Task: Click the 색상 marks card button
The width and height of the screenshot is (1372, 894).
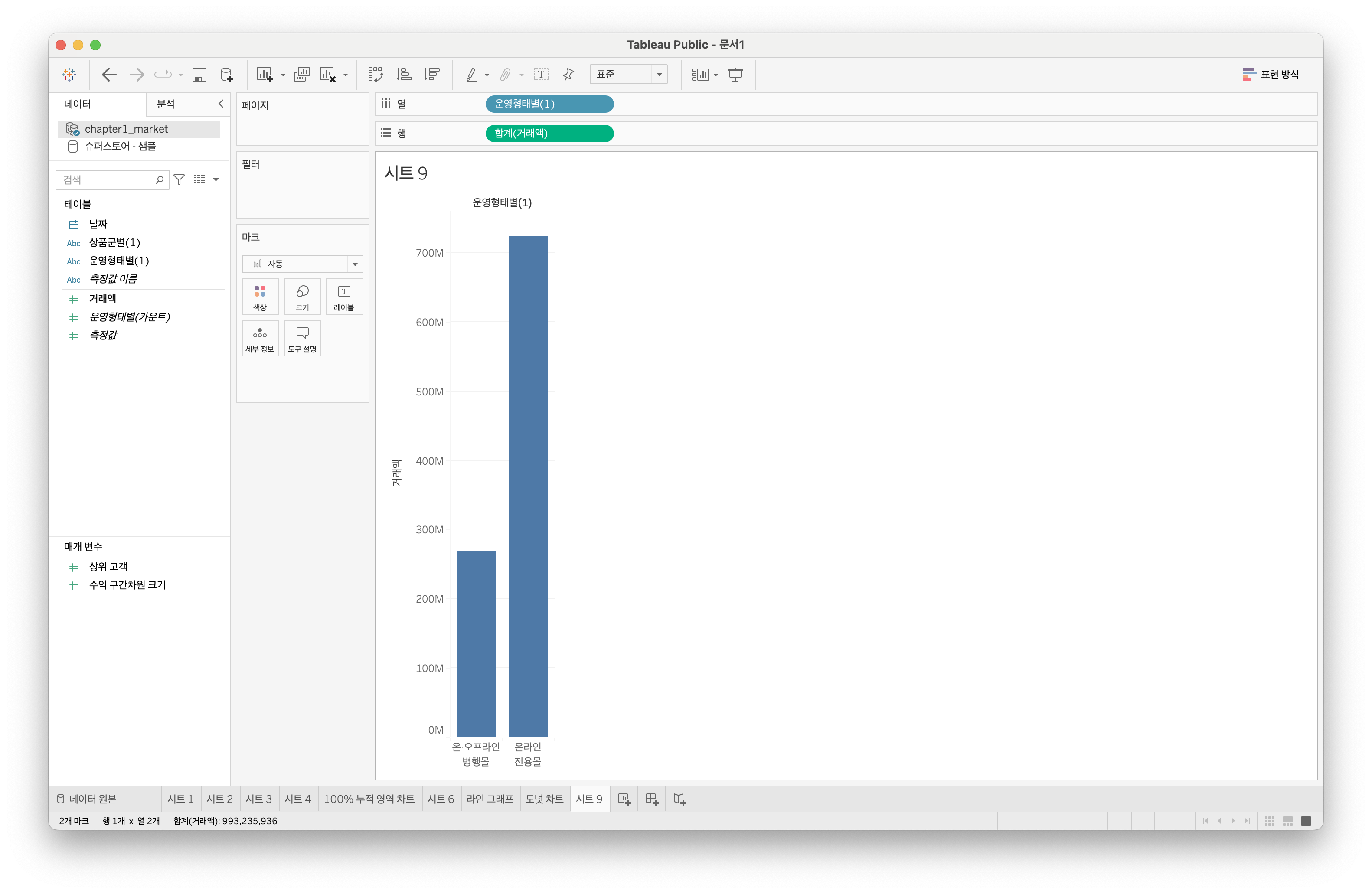Action: point(260,296)
